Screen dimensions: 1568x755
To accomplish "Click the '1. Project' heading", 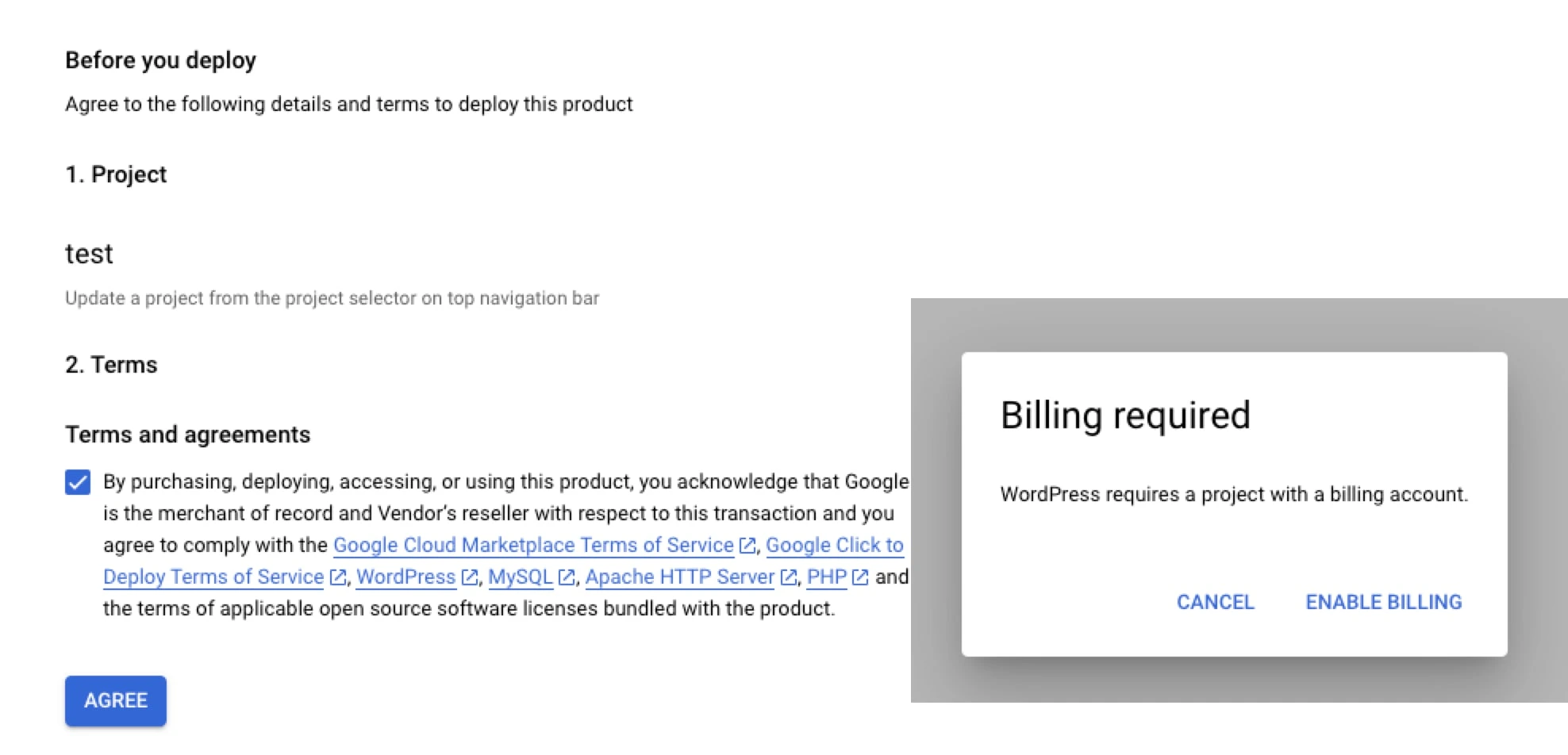I will click(x=116, y=174).
